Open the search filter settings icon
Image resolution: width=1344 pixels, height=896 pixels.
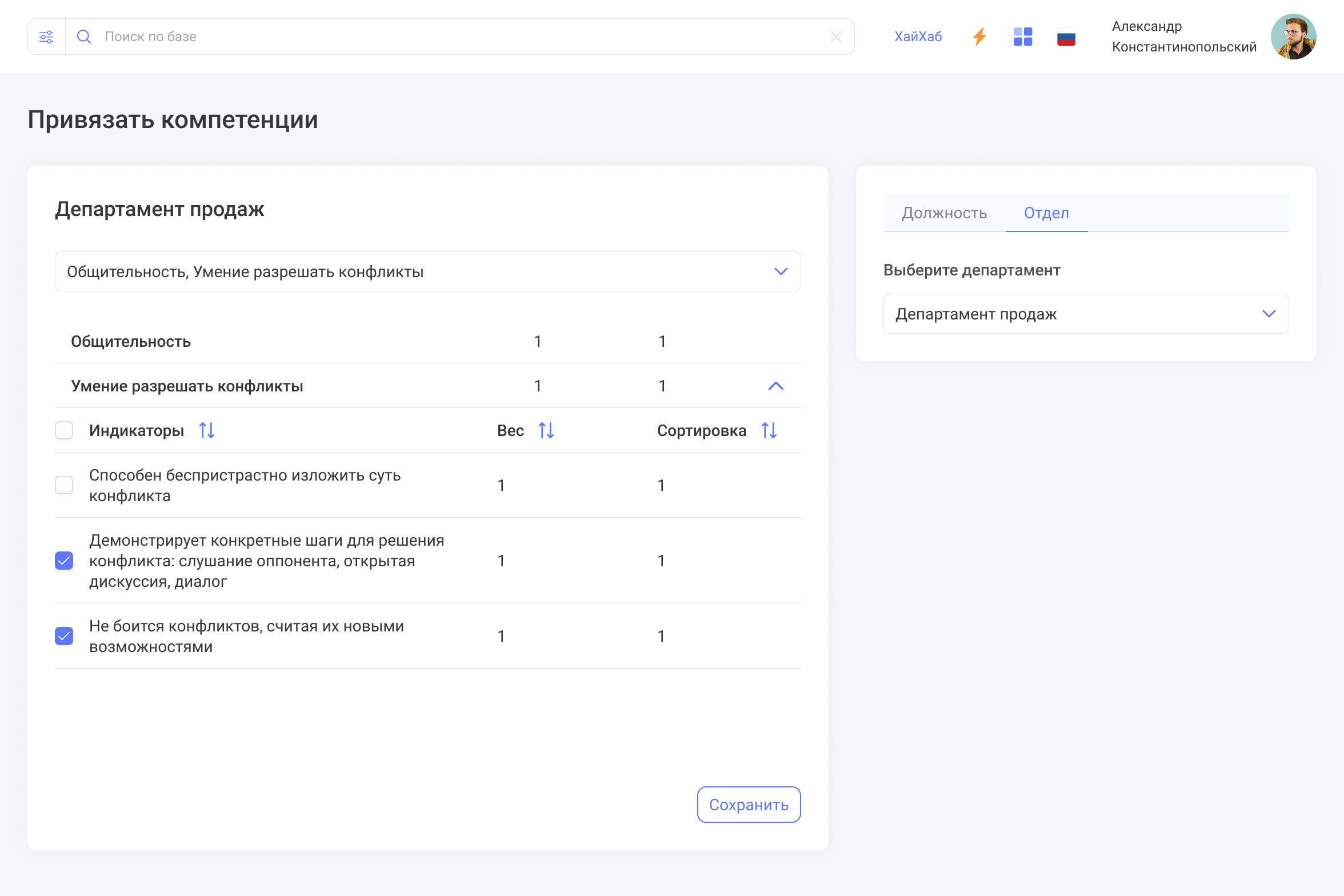46,37
